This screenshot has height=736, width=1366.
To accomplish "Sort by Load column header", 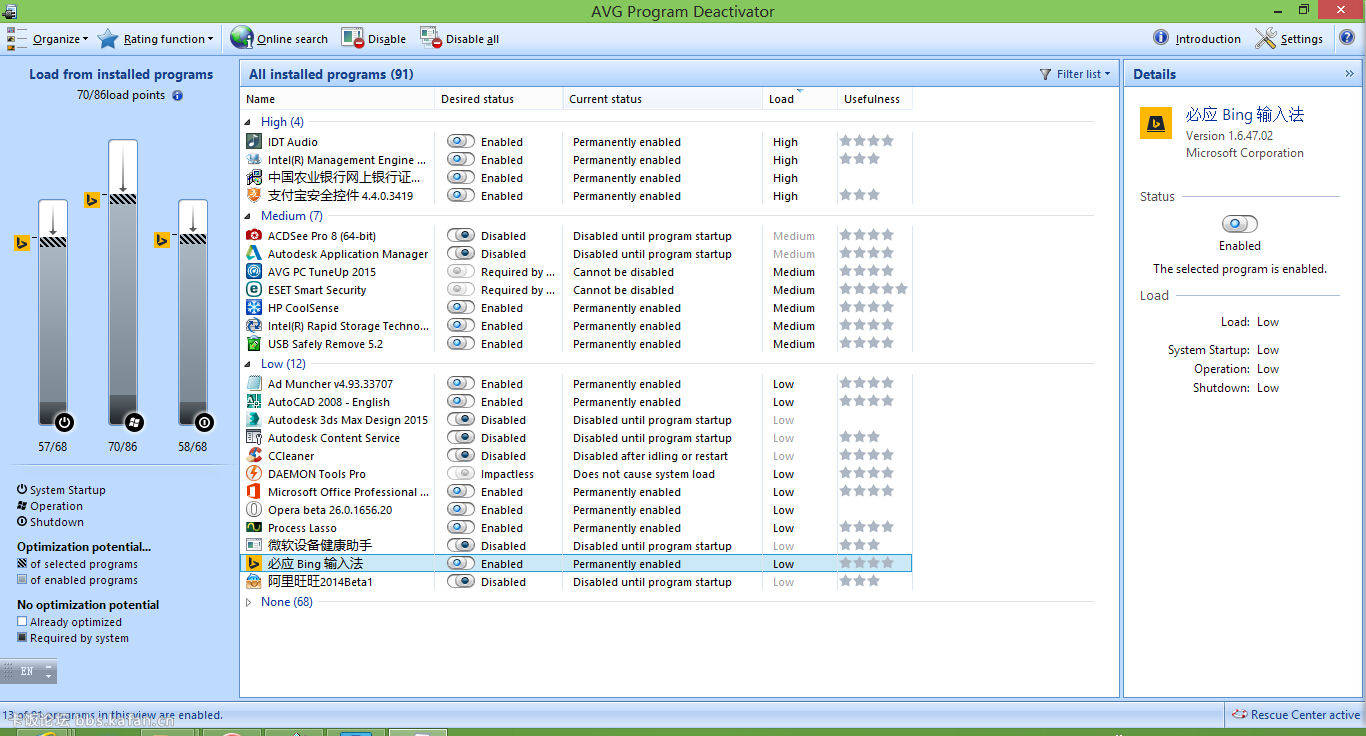I will click(x=799, y=99).
